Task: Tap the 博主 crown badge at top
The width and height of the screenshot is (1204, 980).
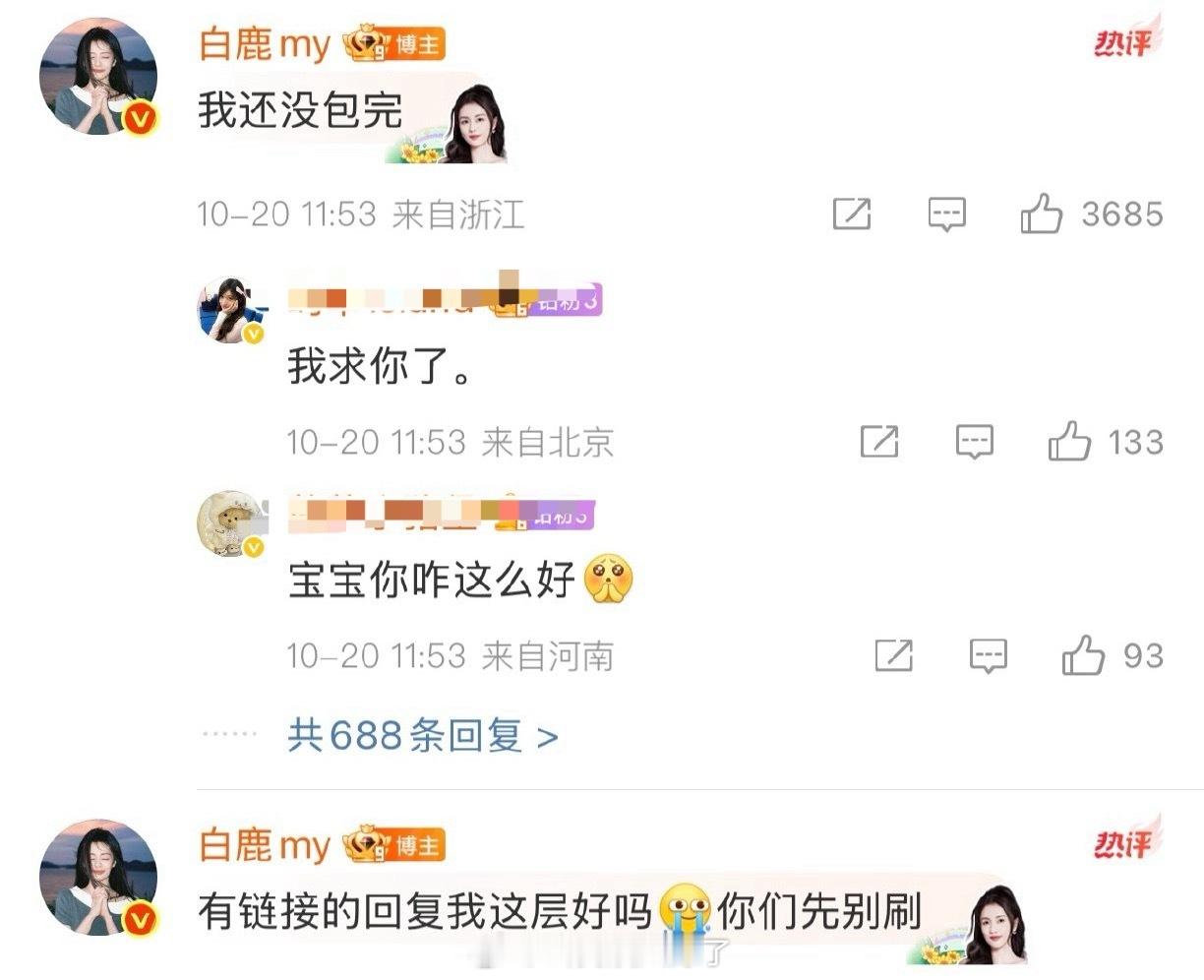Action: tap(393, 45)
